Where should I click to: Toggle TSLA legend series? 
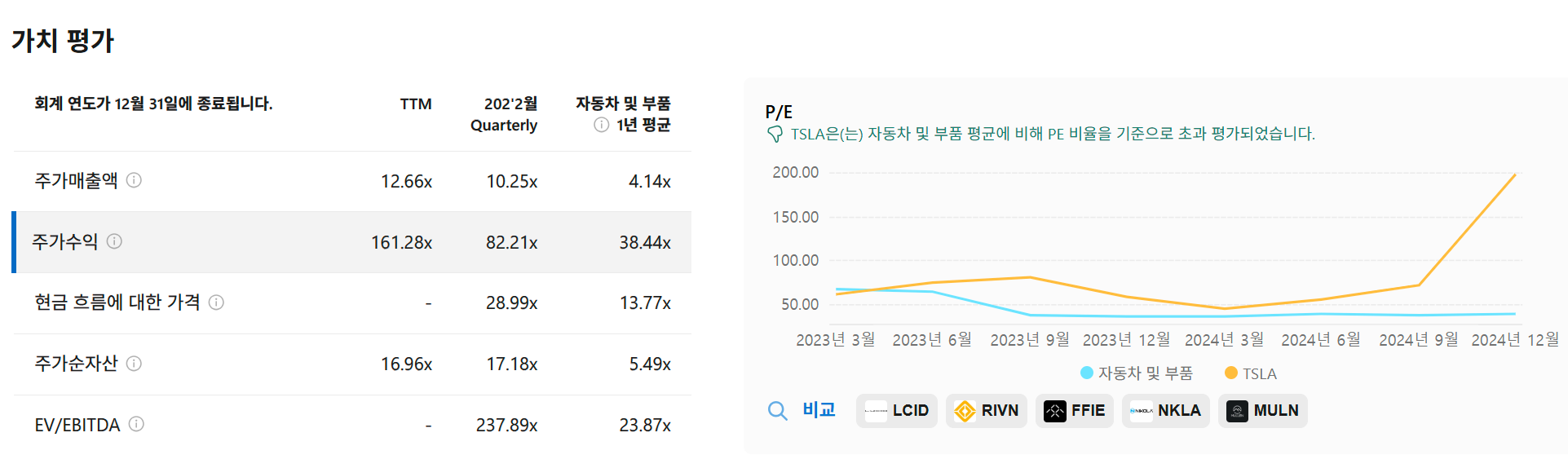coord(1251,373)
